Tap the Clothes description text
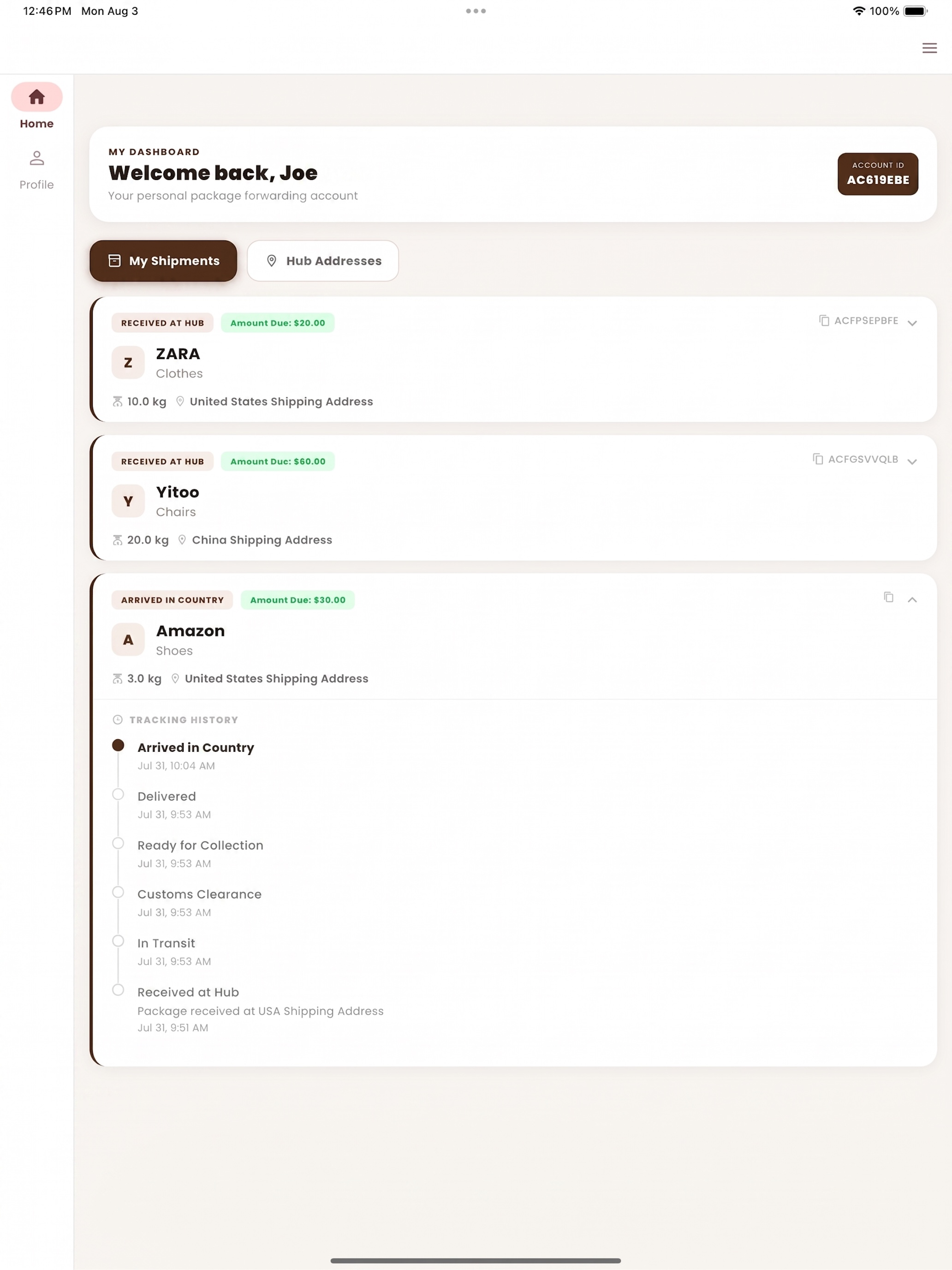The height and width of the screenshot is (1270, 952). (x=179, y=373)
